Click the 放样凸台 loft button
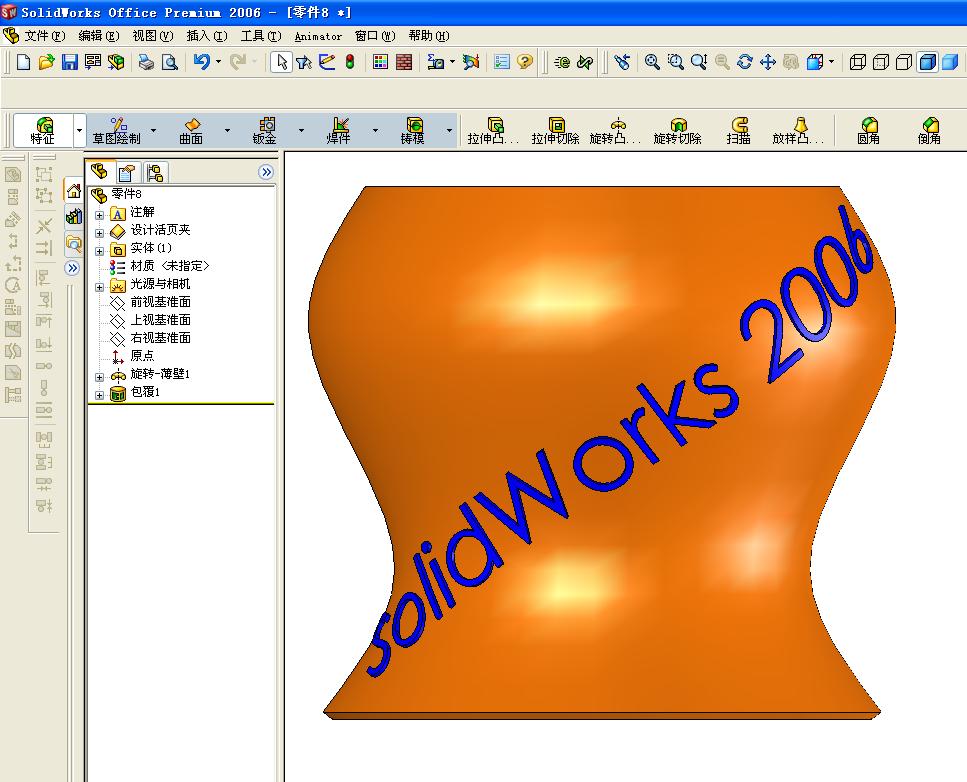The width and height of the screenshot is (967, 782). 799,130
